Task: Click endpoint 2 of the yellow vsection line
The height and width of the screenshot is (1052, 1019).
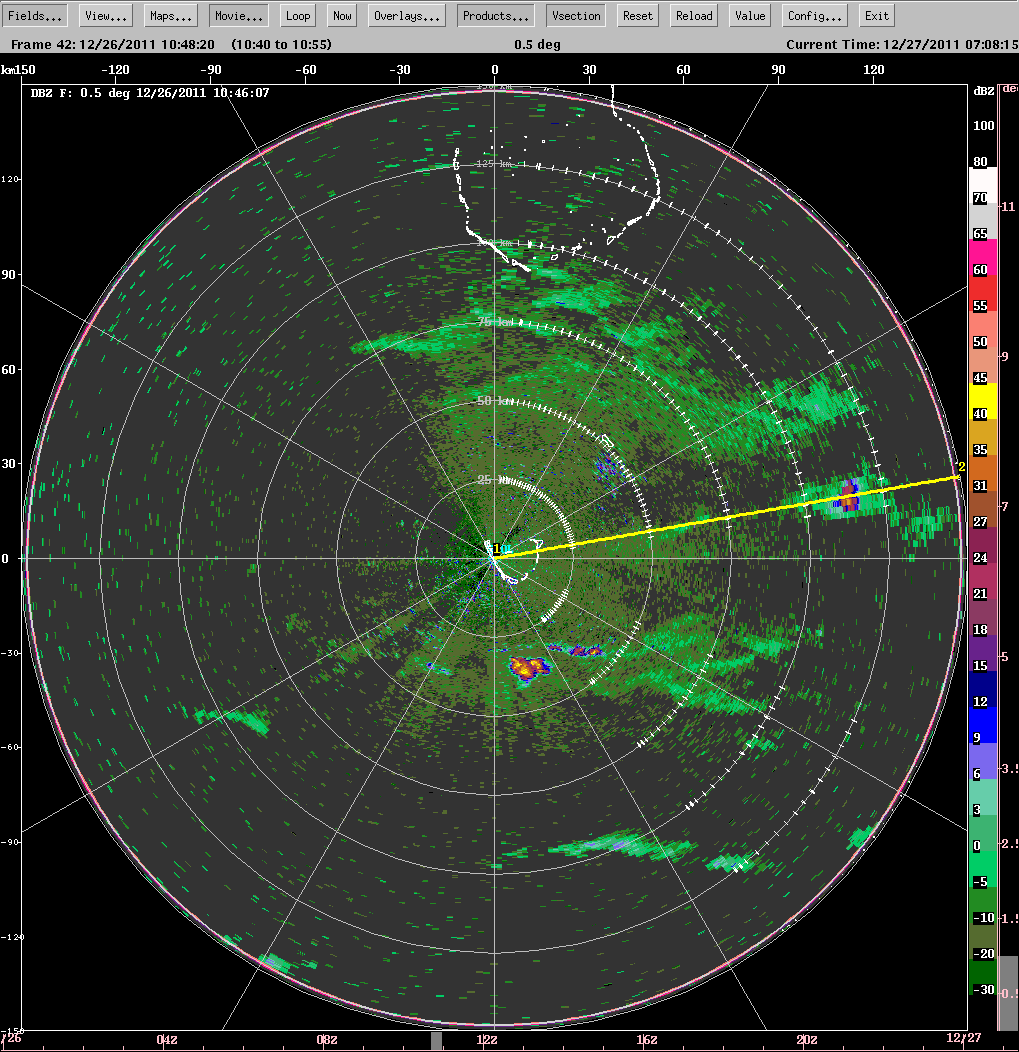Action: click(x=960, y=468)
